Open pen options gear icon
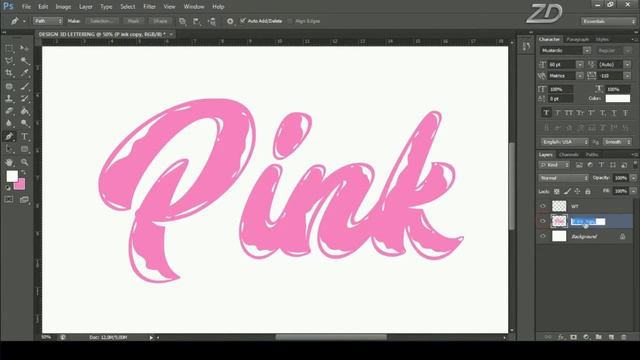Viewport: 640px width, 360px height. click(x=230, y=21)
